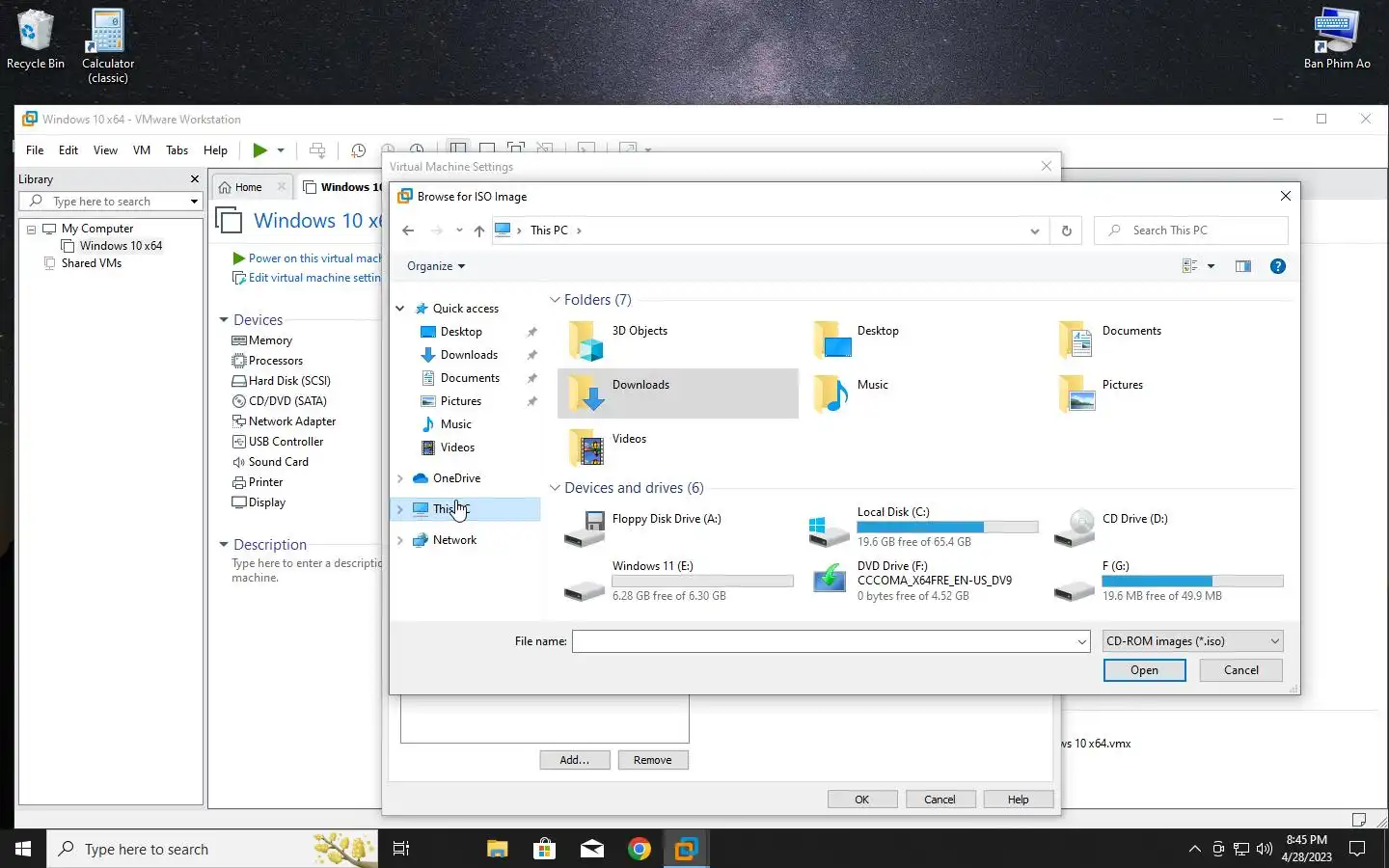Open the address bar previous locations dropdown
The height and width of the screenshot is (868, 1389).
[1034, 231]
